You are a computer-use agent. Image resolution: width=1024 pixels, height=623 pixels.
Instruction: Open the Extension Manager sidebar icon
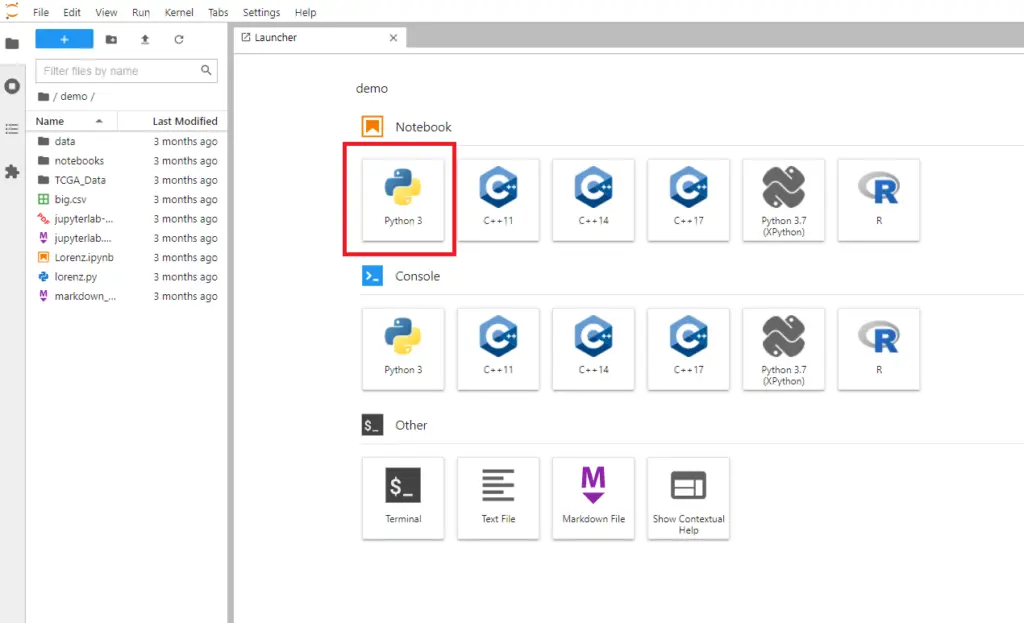[12, 172]
